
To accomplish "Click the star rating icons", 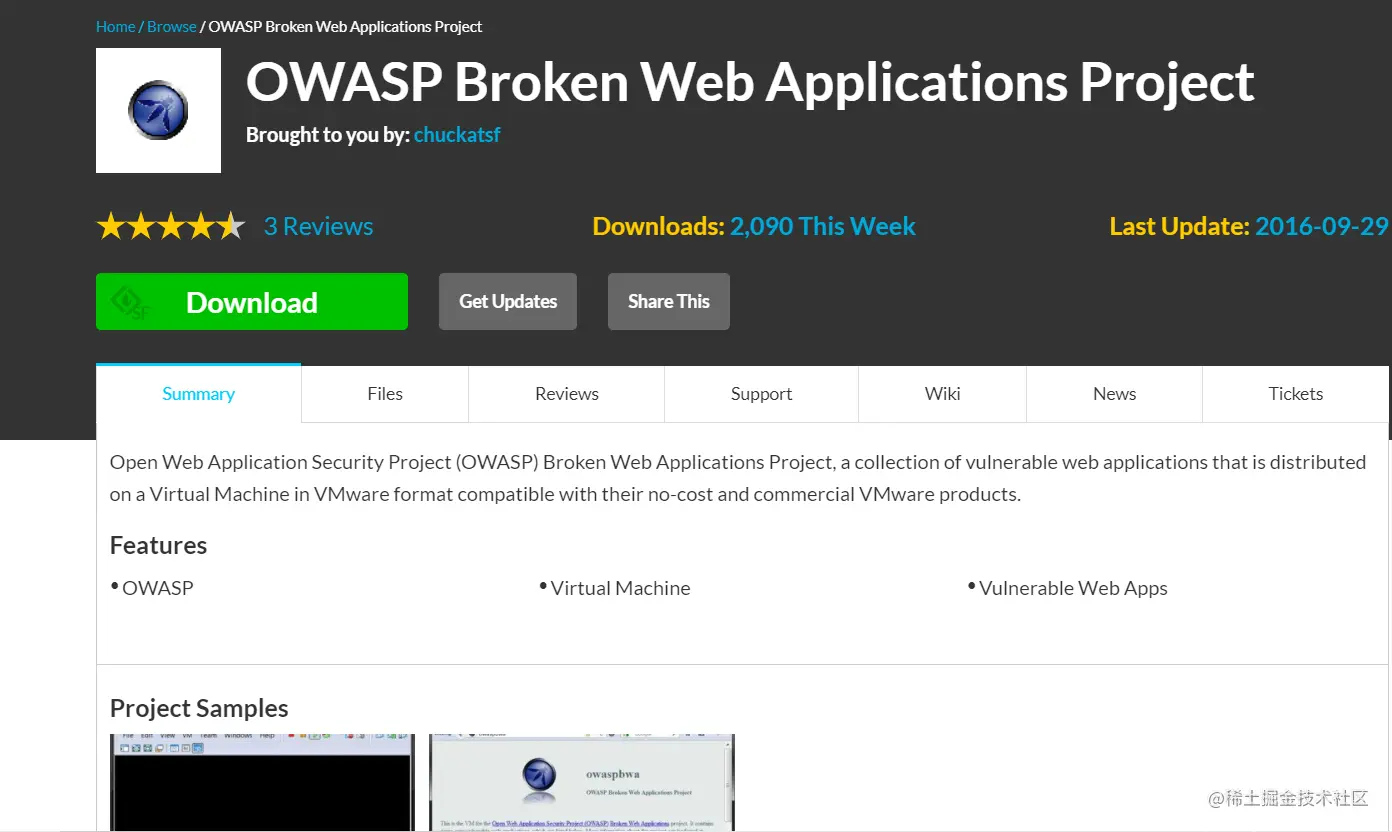I will click(x=171, y=226).
